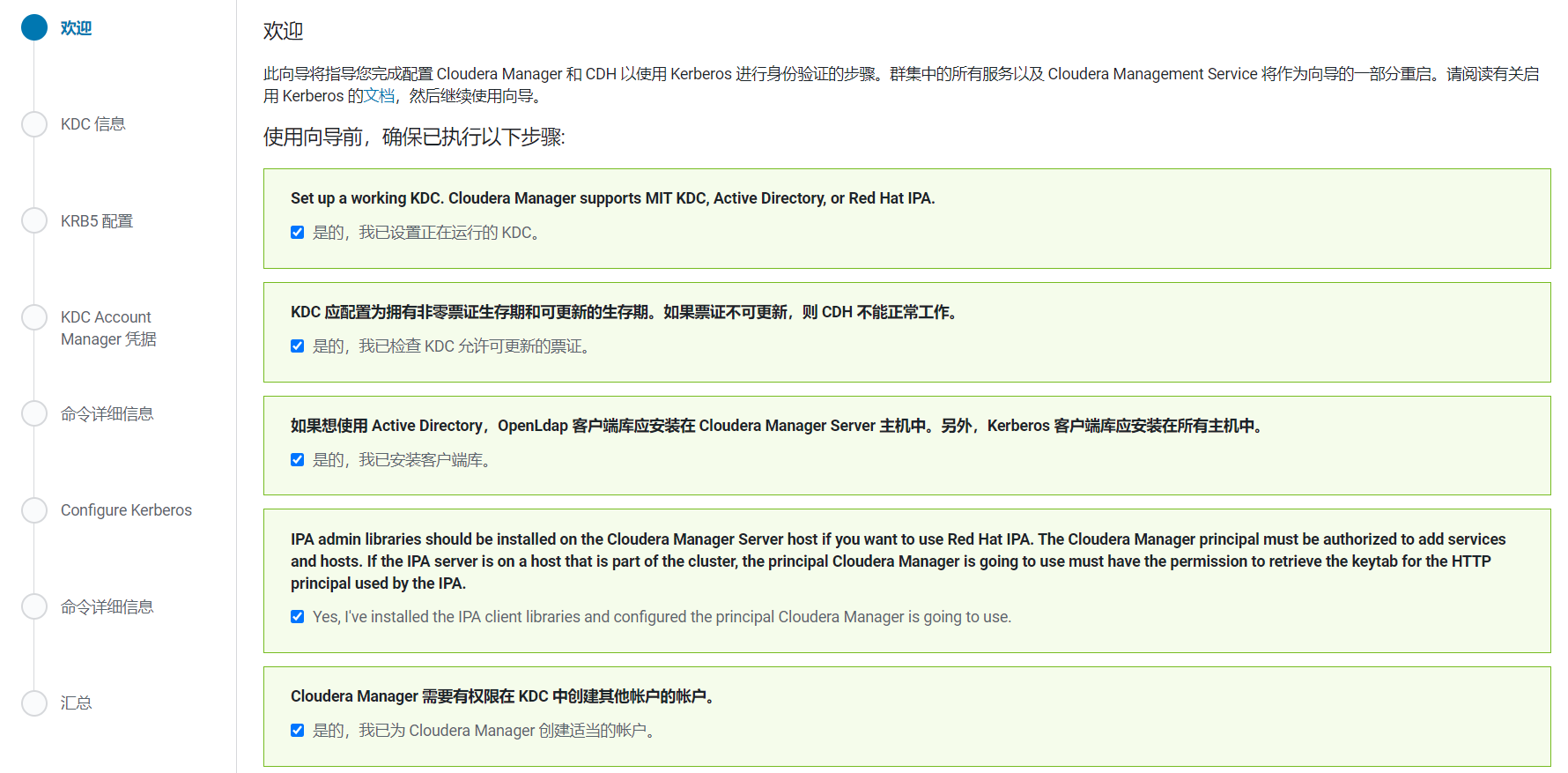The width and height of the screenshot is (1568, 773).
Task: Click the text 'Cloudera Manager 需要有权限在 KDC 中创建其他帐户的帐户'
Action: (503, 696)
